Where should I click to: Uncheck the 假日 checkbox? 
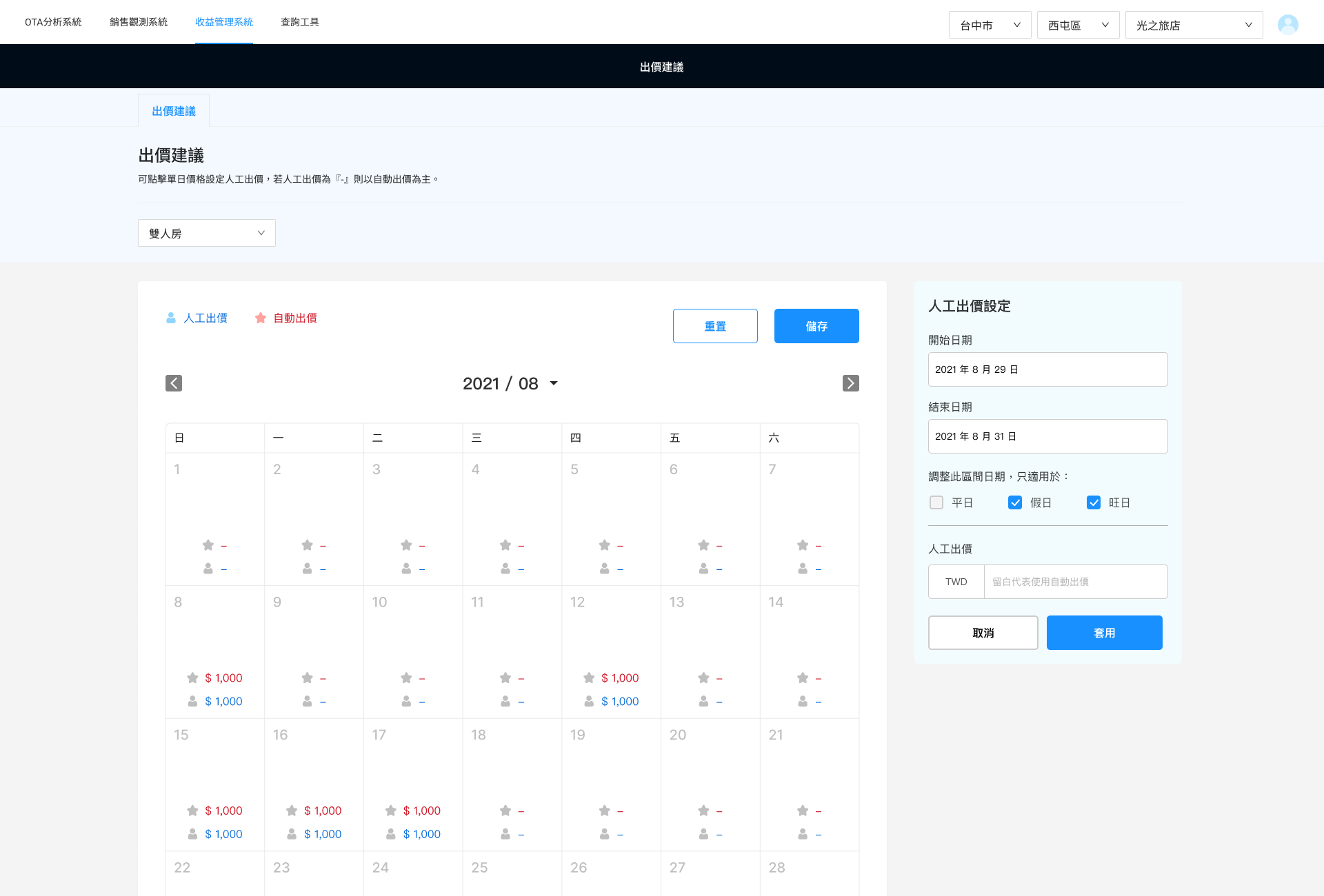(1015, 502)
